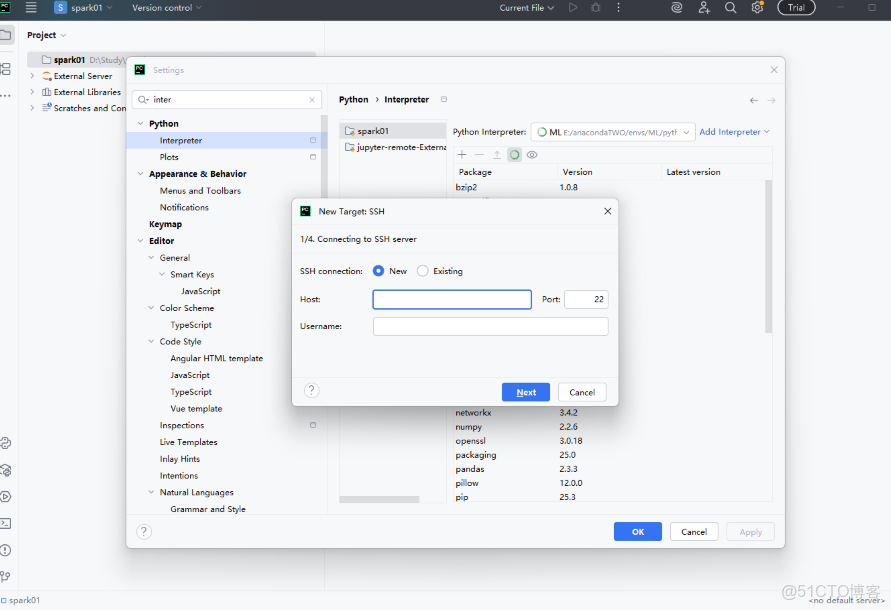891x610 pixels.
Task: Open help in New Target SSH dialog
Action: (311, 390)
